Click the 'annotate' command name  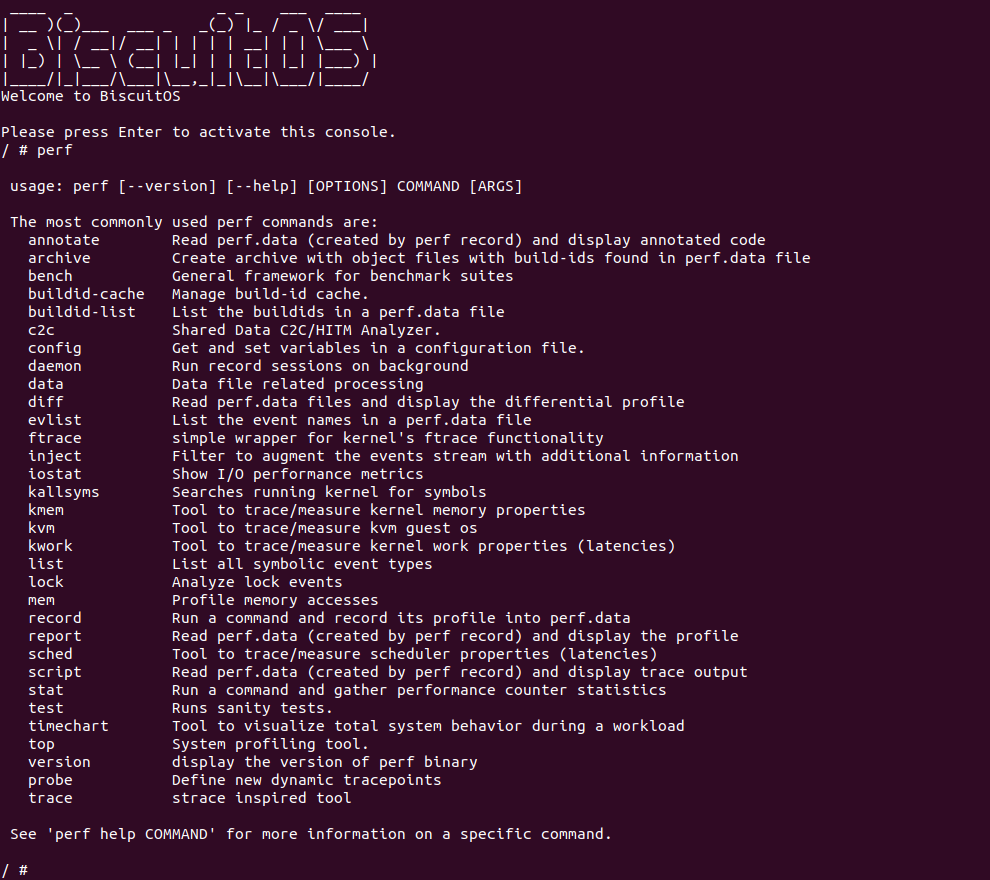click(64, 240)
